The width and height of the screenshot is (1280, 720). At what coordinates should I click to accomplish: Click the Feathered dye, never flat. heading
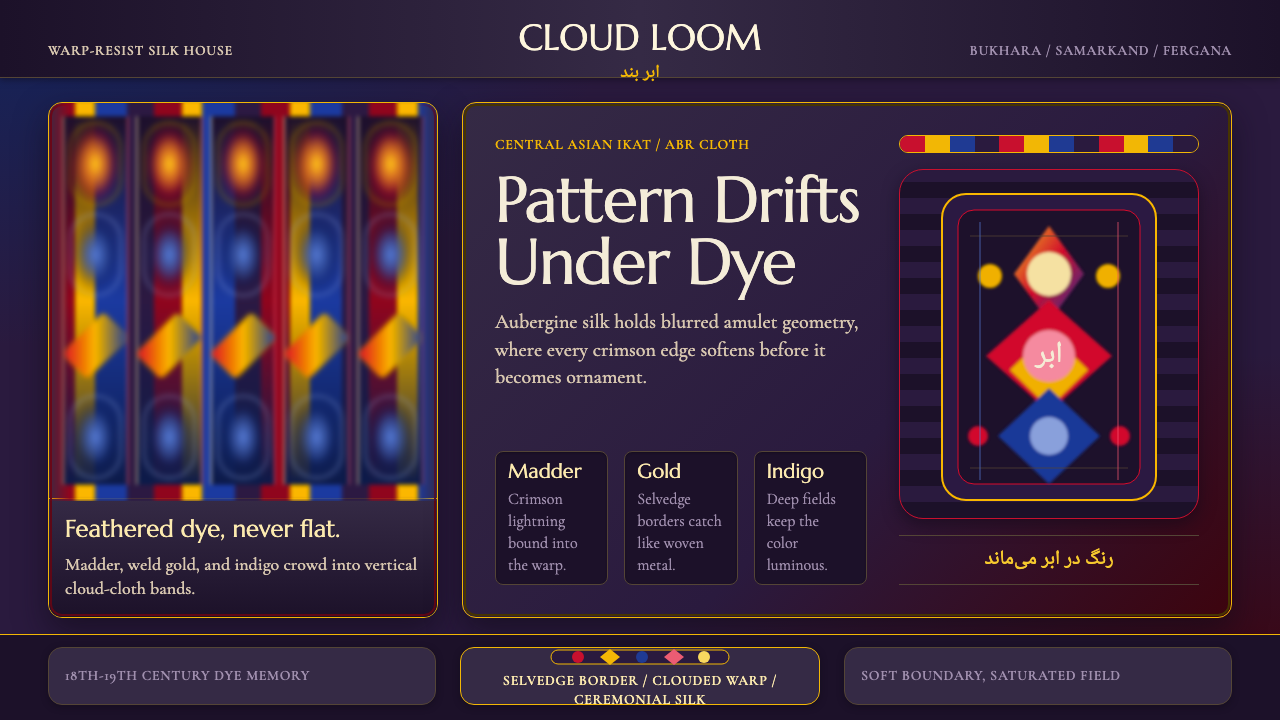click(202, 529)
